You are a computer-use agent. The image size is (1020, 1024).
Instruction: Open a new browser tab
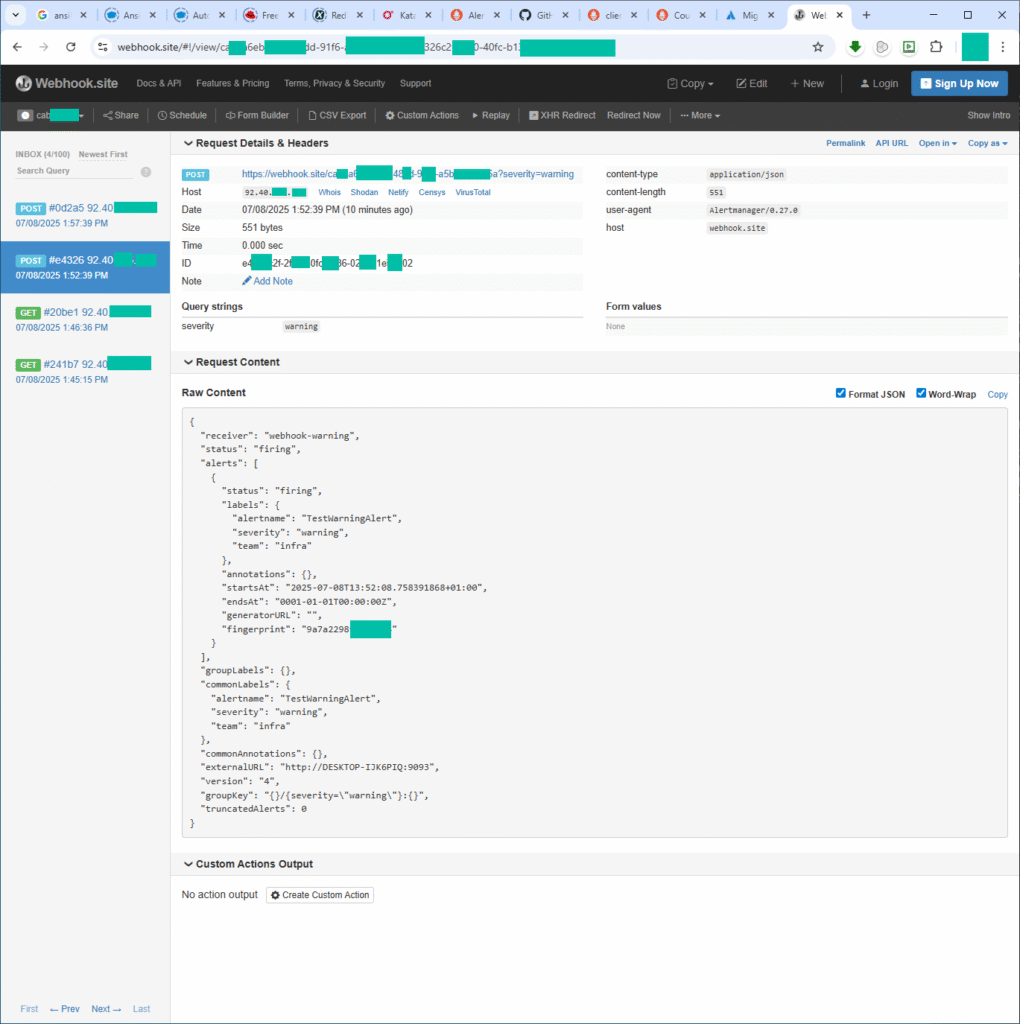866,15
